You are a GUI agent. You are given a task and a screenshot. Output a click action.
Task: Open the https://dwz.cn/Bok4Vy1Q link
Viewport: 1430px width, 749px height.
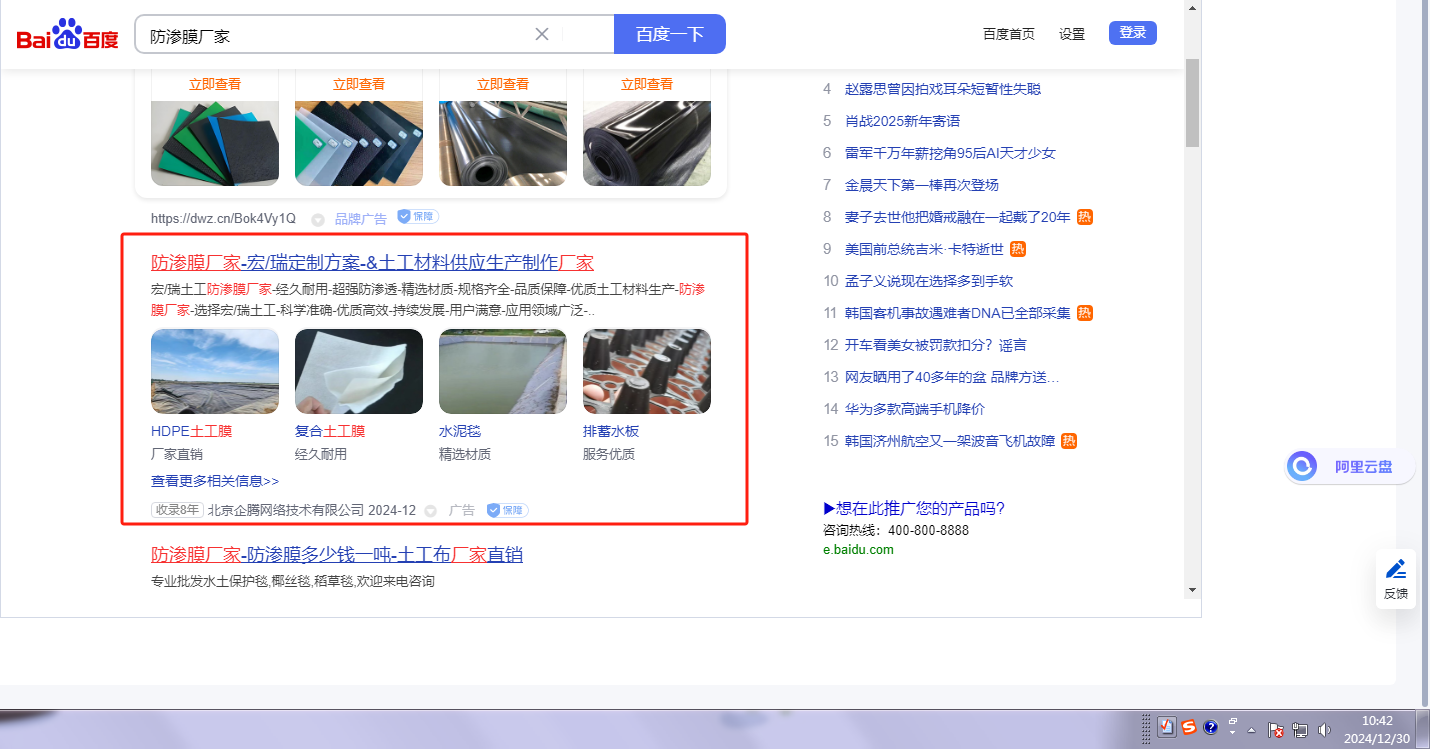pos(223,218)
